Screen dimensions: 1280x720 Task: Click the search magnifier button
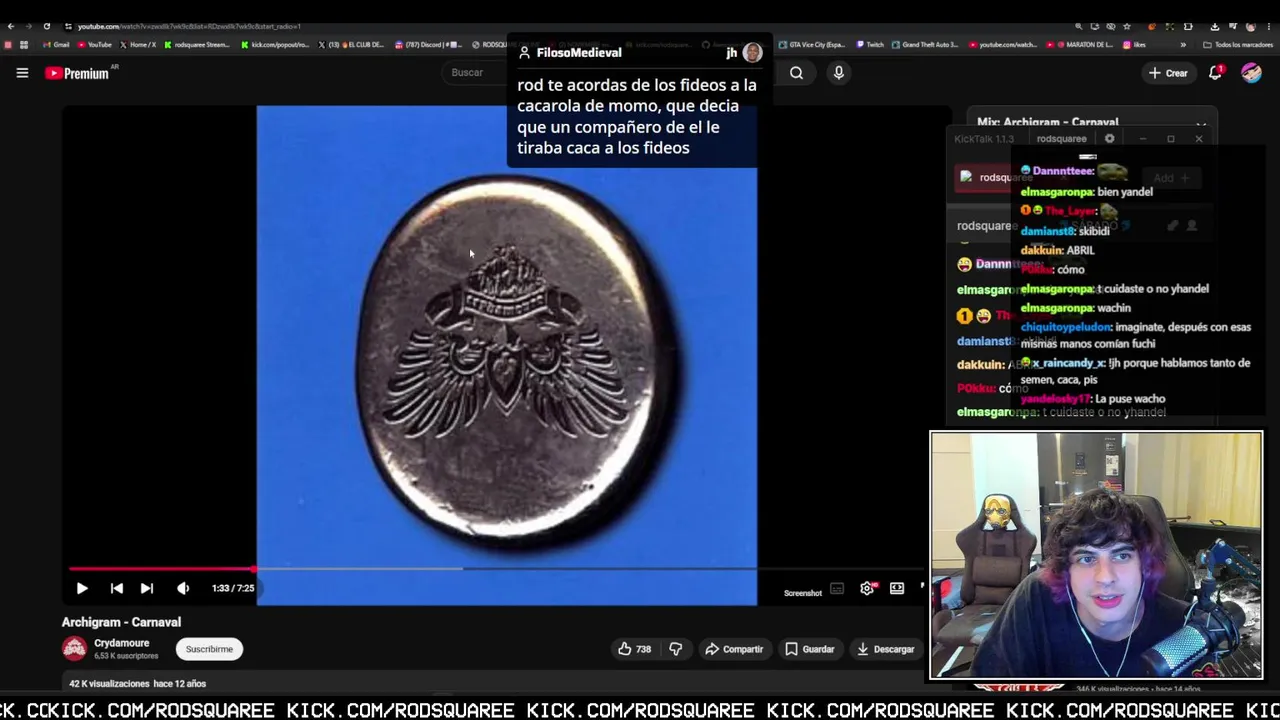tap(796, 73)
